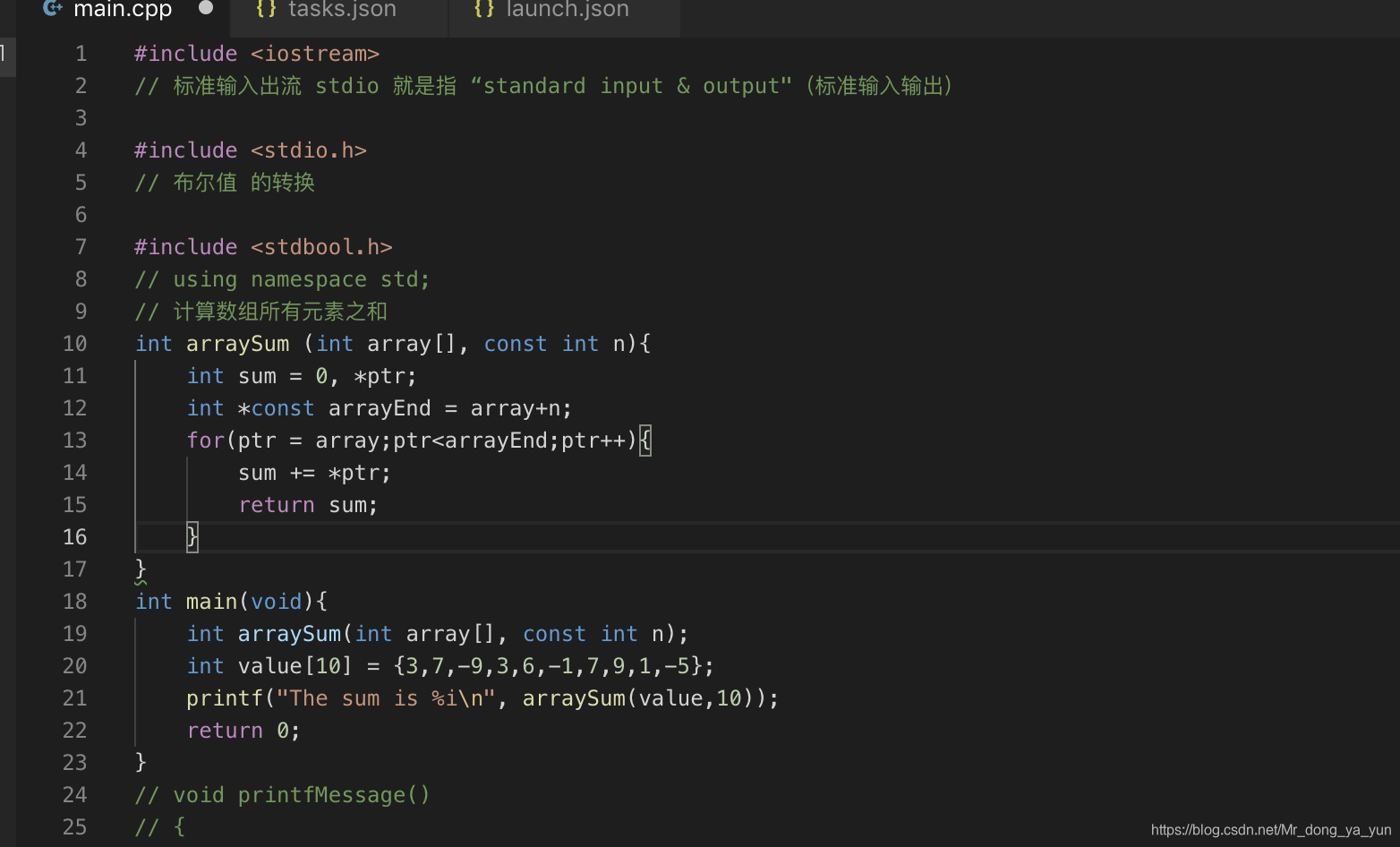
Task: Click the #include <iostream> directive
Action: 257,53
